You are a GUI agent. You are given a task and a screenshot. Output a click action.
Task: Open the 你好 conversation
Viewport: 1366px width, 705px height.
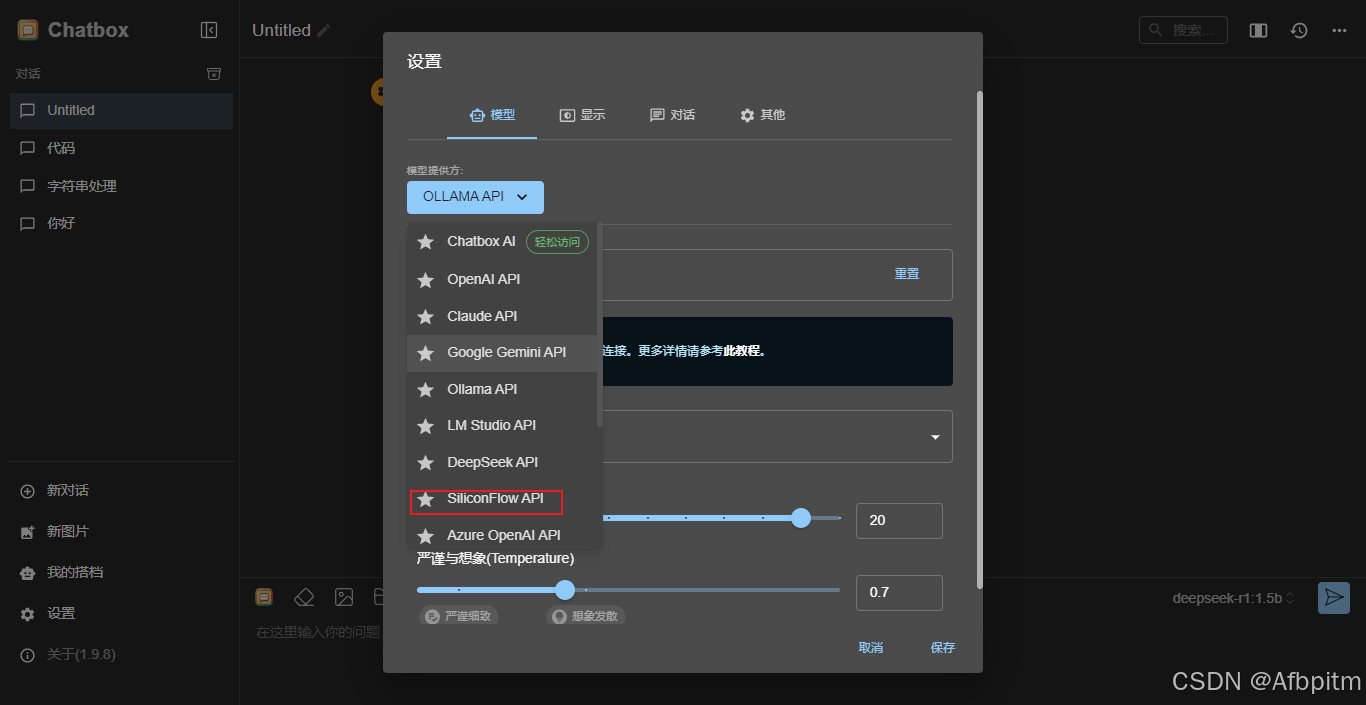click(x=121, y=223)
